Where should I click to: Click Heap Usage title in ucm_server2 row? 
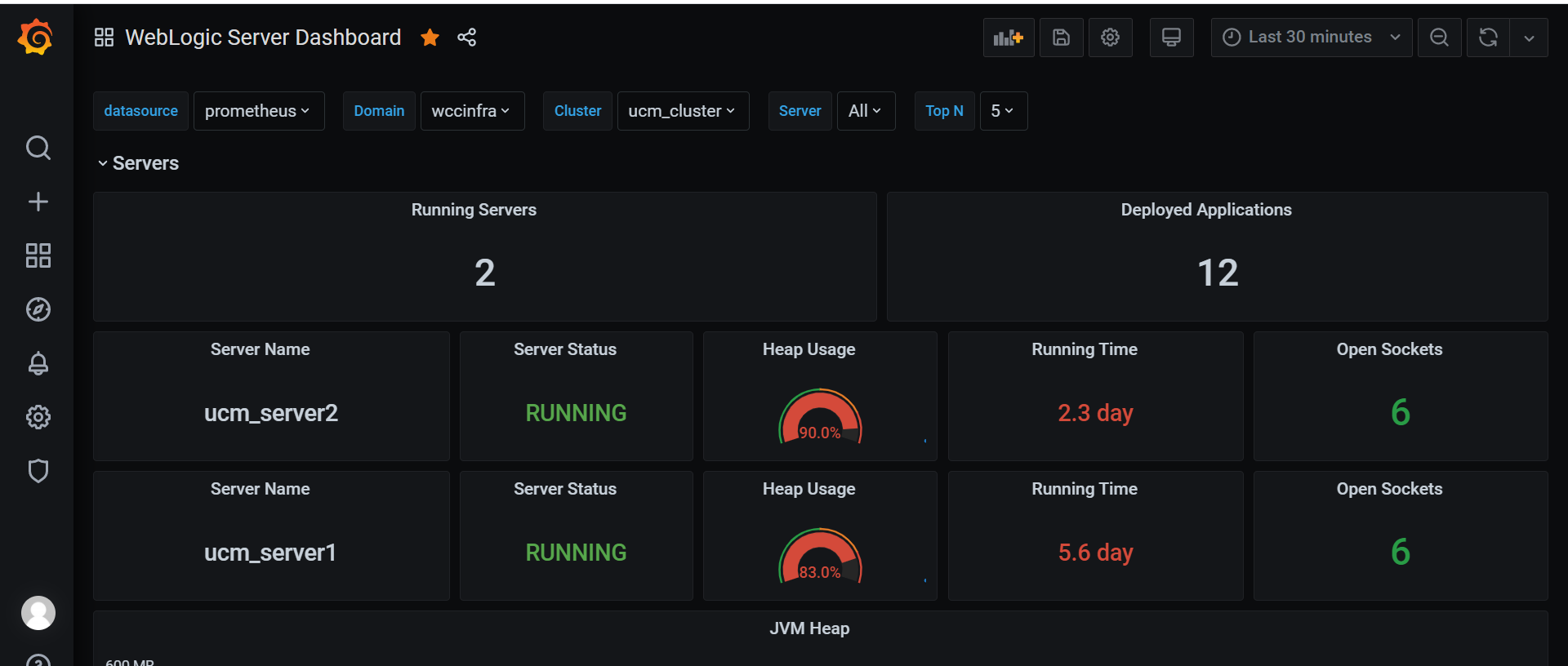point(808,349)
